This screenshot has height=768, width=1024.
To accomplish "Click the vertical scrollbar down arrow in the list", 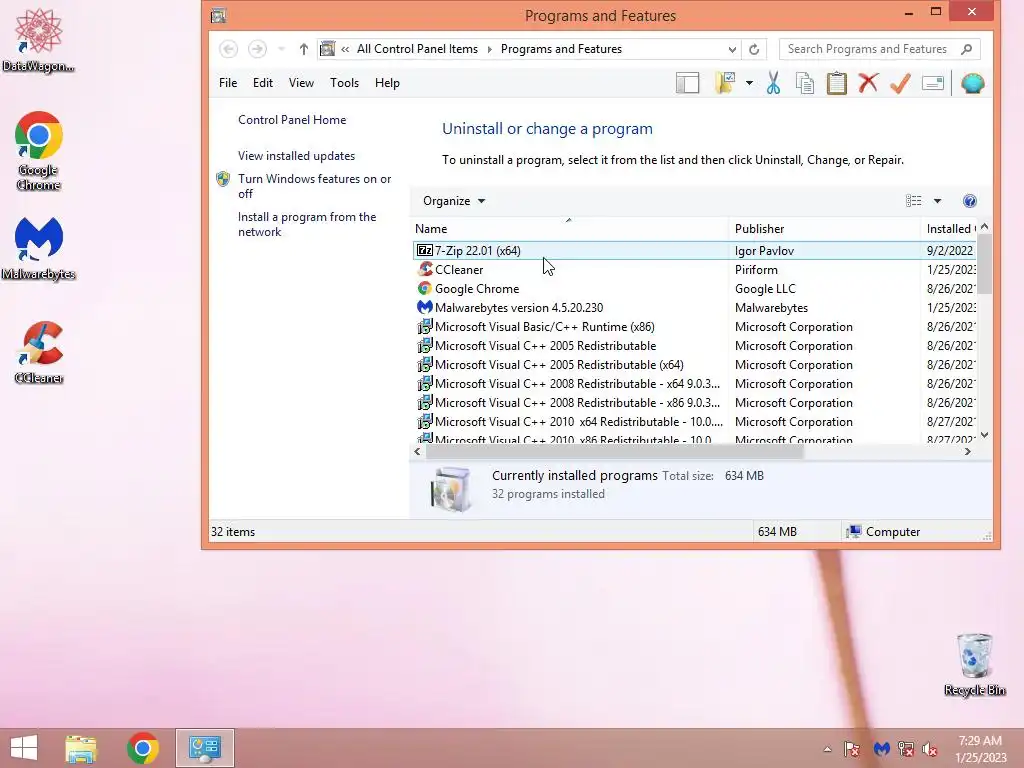I will pyautogui.click(x=985, y=435).
